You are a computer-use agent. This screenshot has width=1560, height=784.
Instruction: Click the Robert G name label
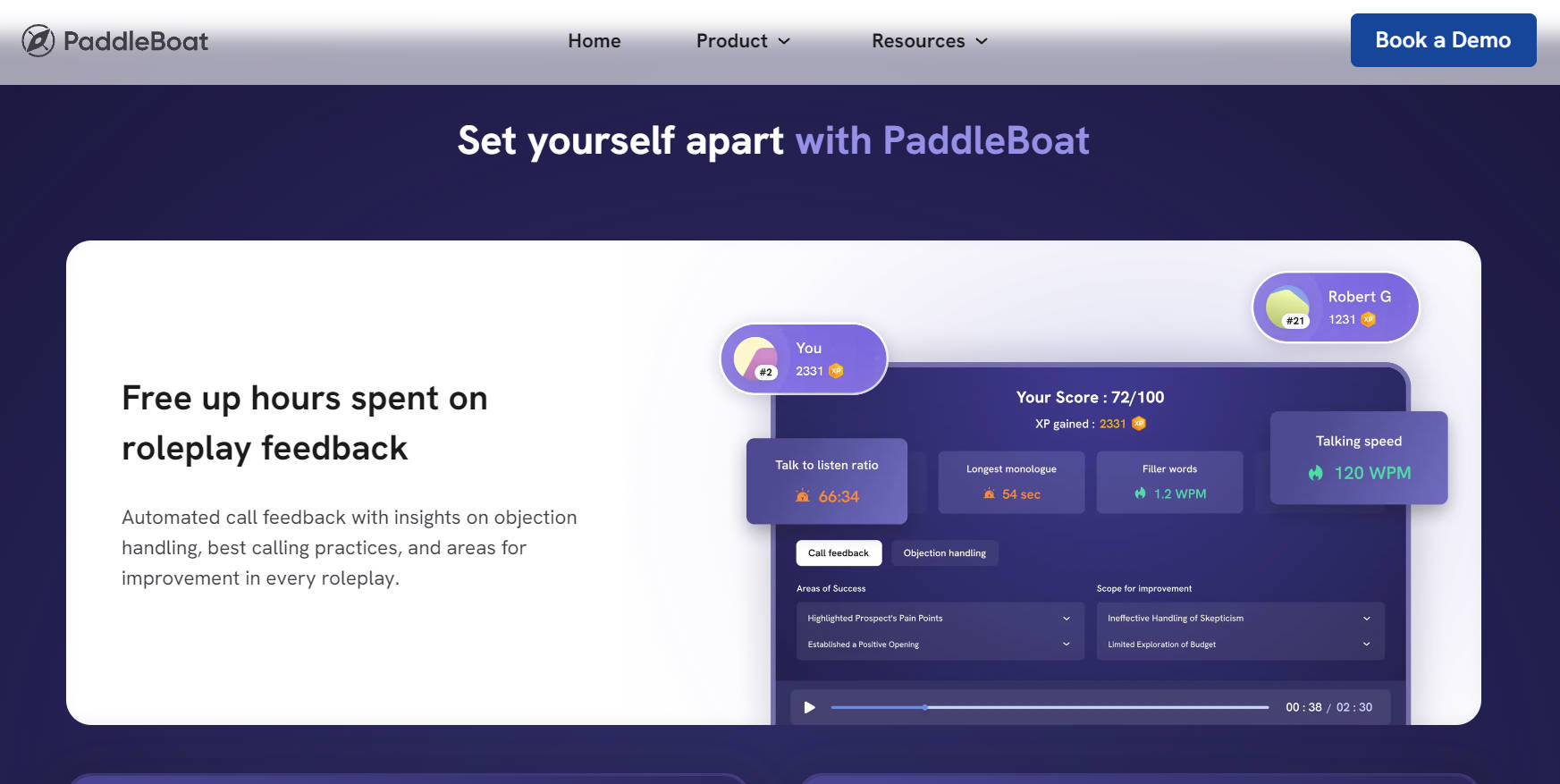pos(1359,296)
